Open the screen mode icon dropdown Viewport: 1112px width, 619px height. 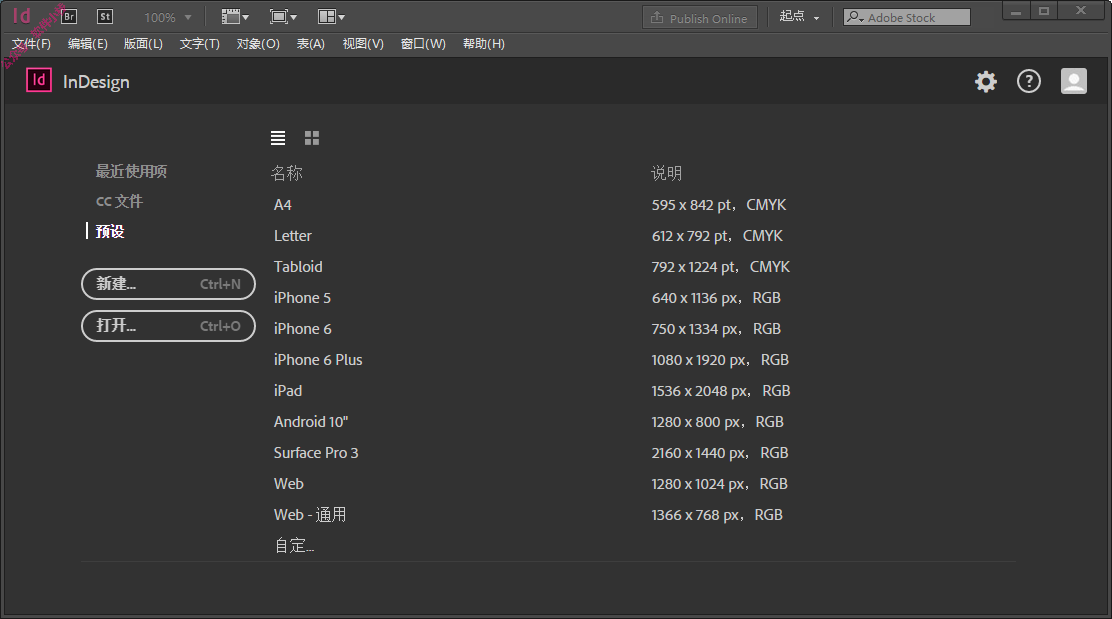tap(283, 16)
